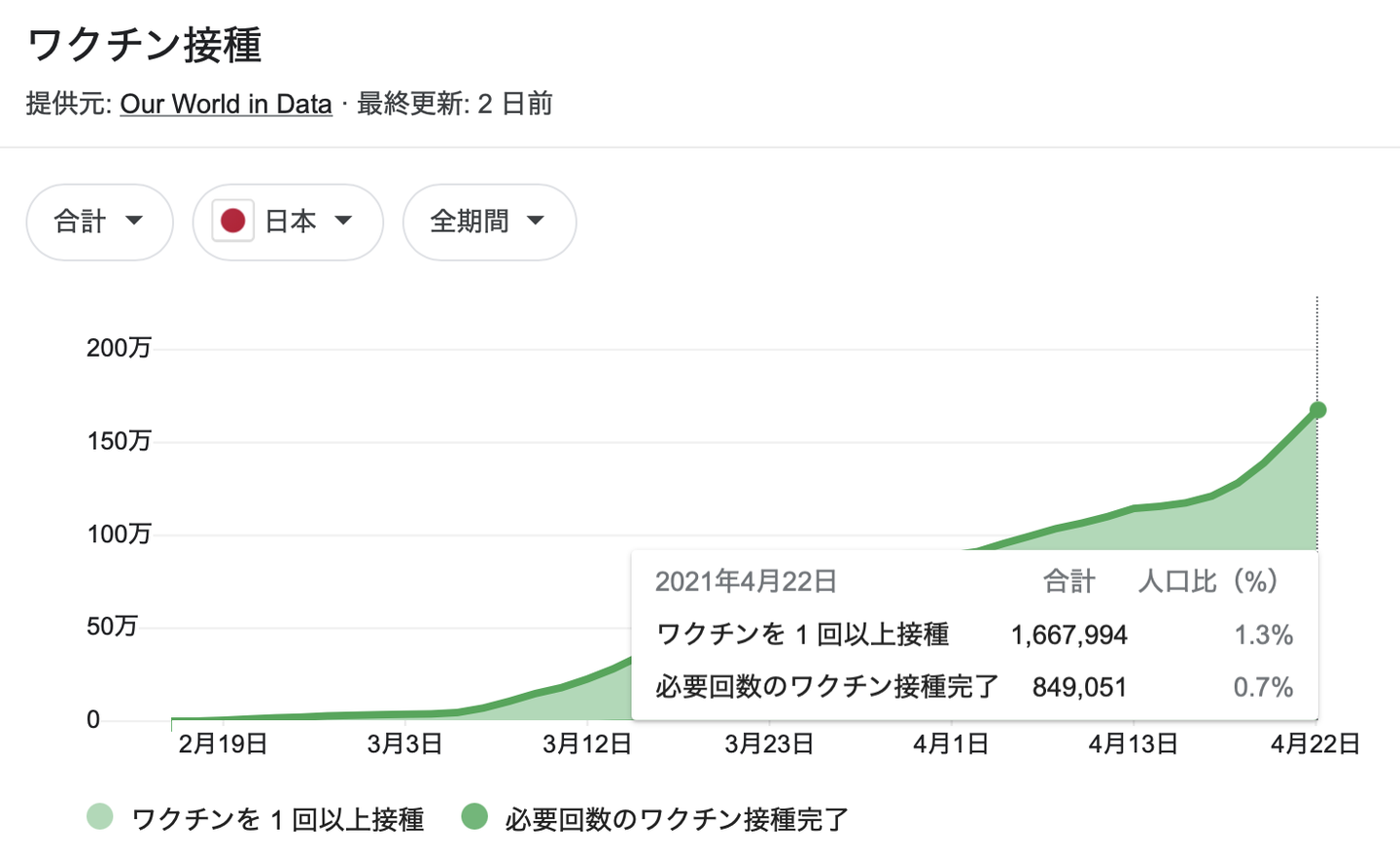Screen dimensions: 1400x859
Task: Click the 4月13日 axis label
Action: coord(1133,744)
